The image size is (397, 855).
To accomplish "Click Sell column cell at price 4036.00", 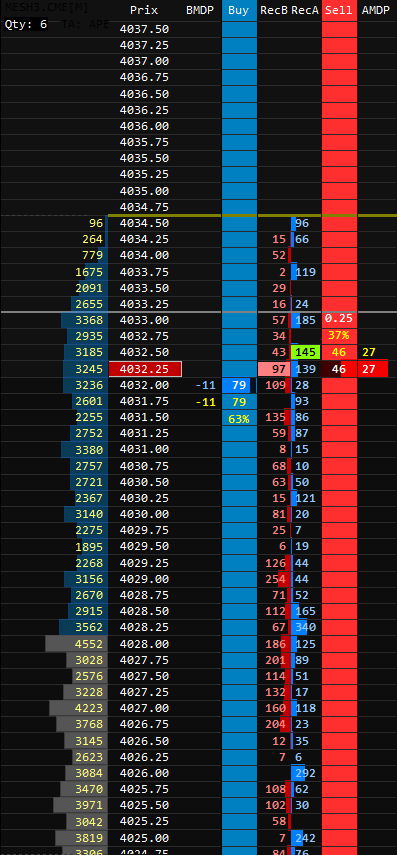I will coord(339,126).
